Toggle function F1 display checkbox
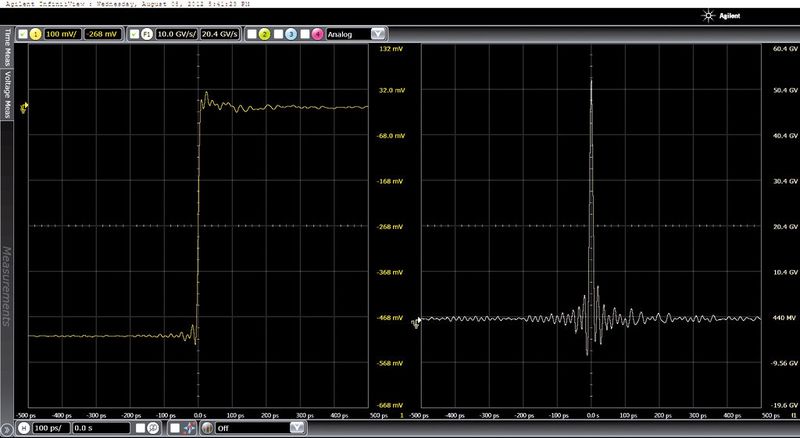Image resolution: width=800 pixels, height=438 pixels. click(134, 34)
